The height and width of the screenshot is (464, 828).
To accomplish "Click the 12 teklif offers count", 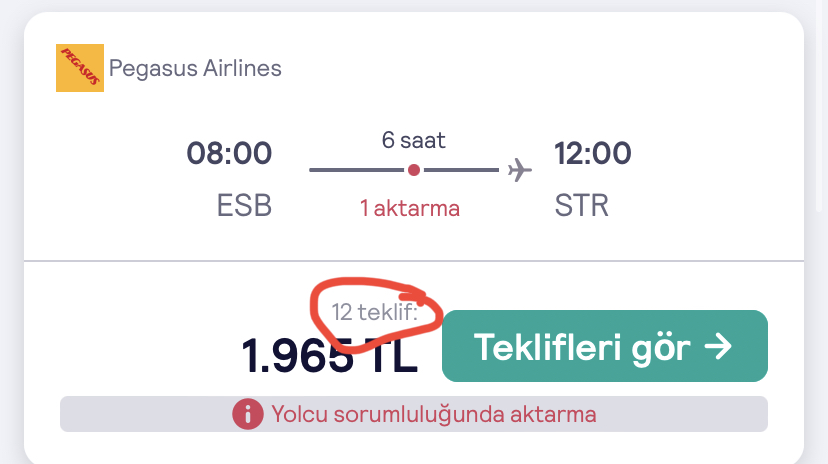I will pos(374,313).
